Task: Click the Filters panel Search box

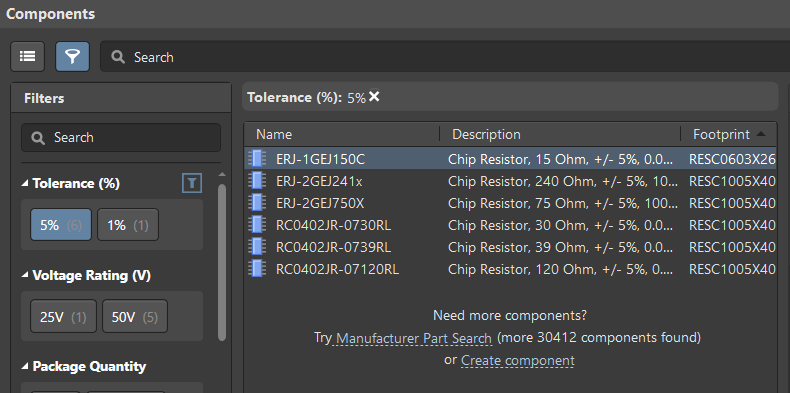Action: click(121, 138)
